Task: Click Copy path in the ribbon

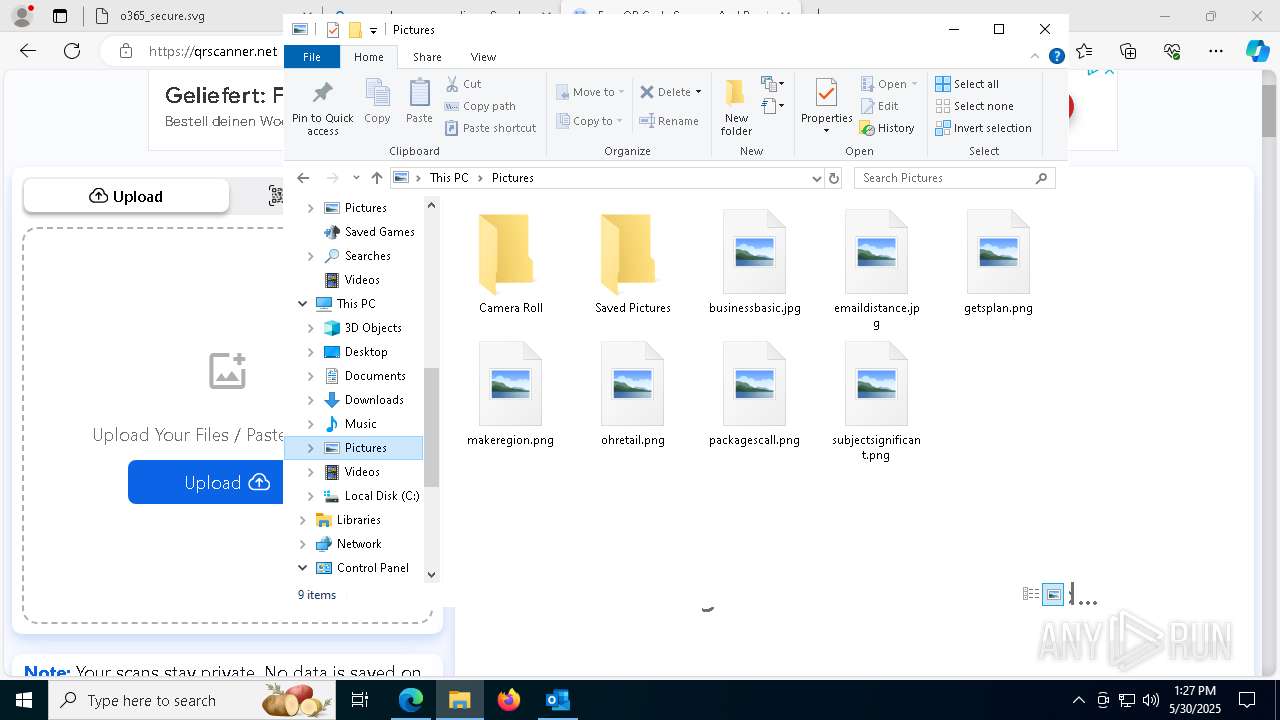Action: (x=480, y=106)
